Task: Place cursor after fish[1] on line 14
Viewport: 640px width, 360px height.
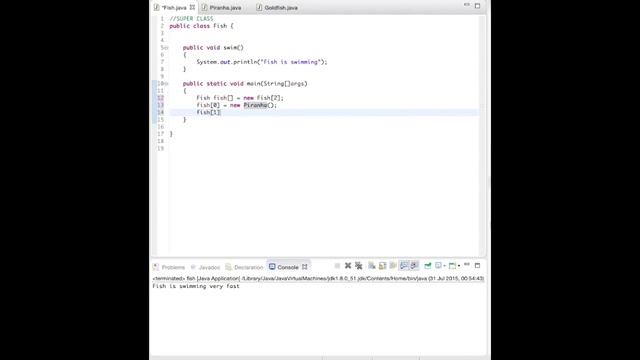Action: pos(221,112)
